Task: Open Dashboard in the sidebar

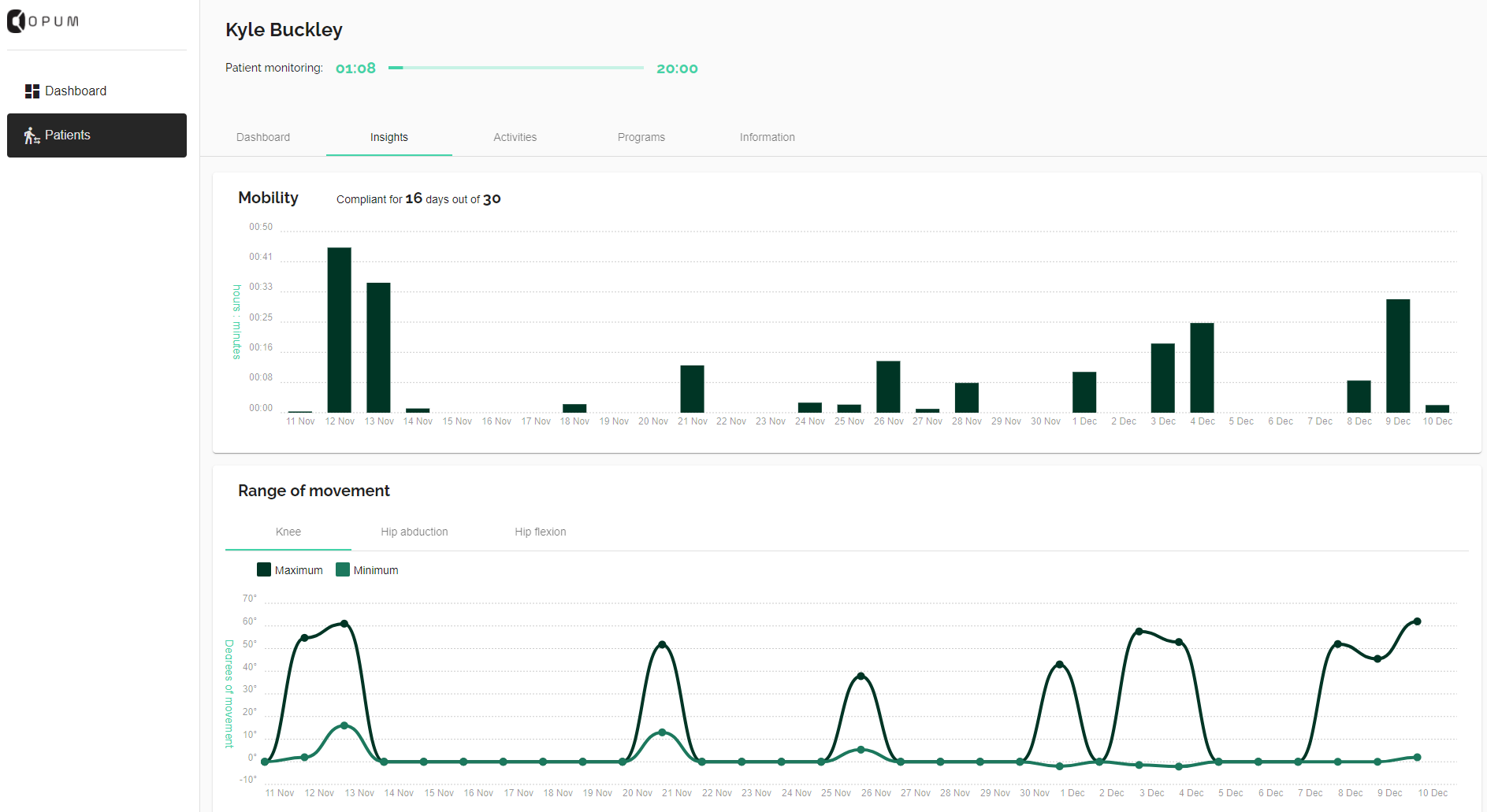Action: tap(97, 91)
